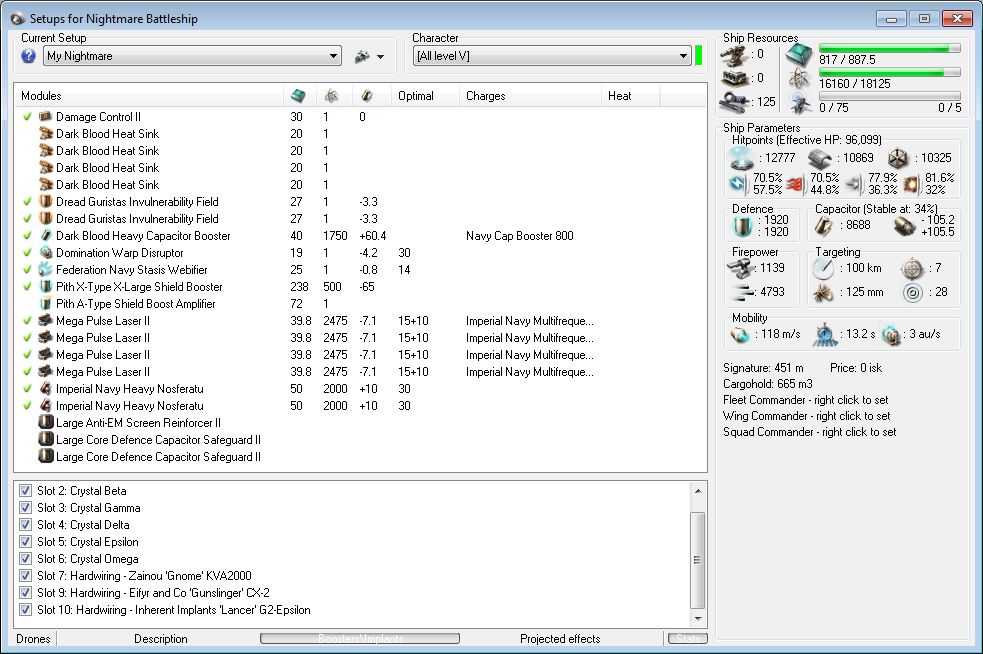The image size is (983, 654).
Task: Disable Slot 10 Lancer G2-Epsilon hardwiring
Action: tap(26, 610)
